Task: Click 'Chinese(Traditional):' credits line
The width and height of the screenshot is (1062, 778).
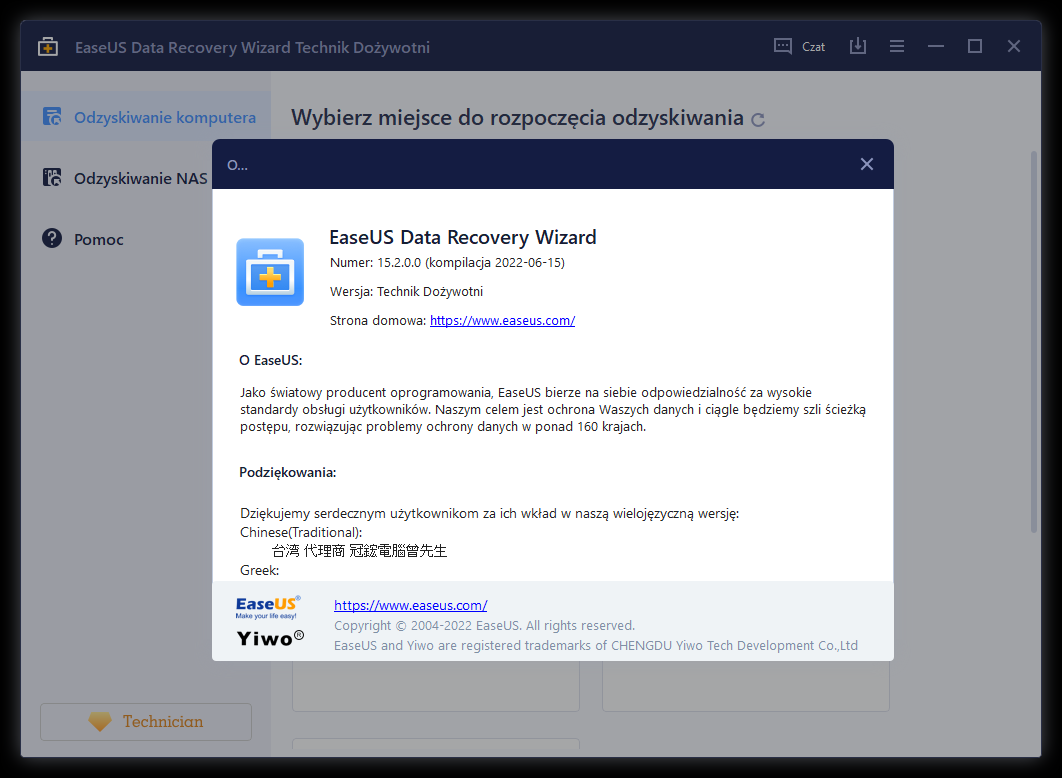Action: click(x=301, y=532)
